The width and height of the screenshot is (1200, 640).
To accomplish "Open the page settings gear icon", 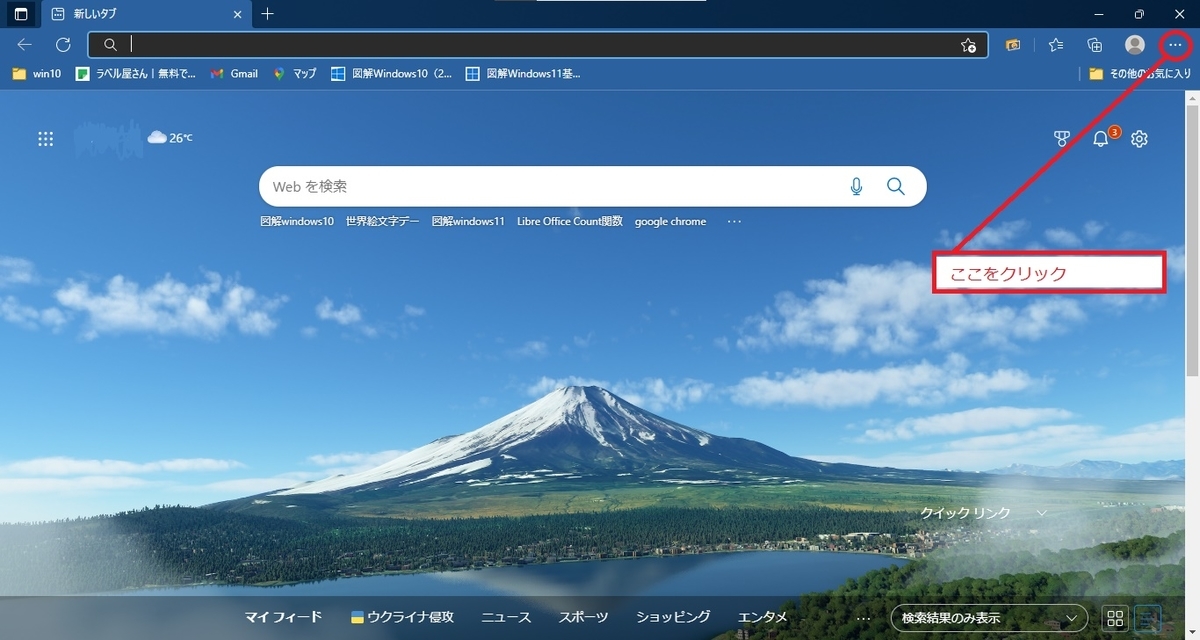I will [1139, 138].
